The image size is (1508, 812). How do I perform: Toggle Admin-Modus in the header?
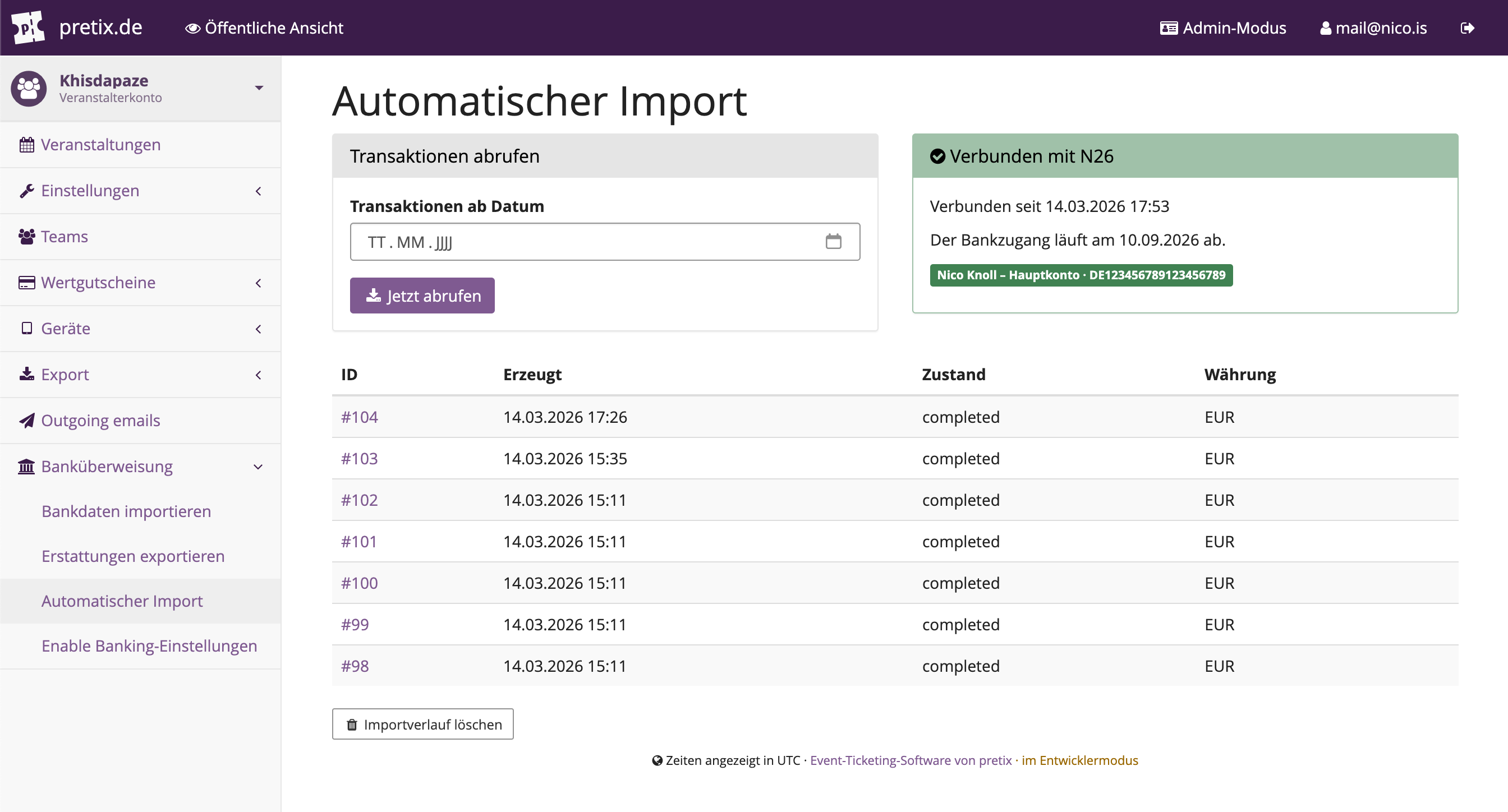(1223, 28)
